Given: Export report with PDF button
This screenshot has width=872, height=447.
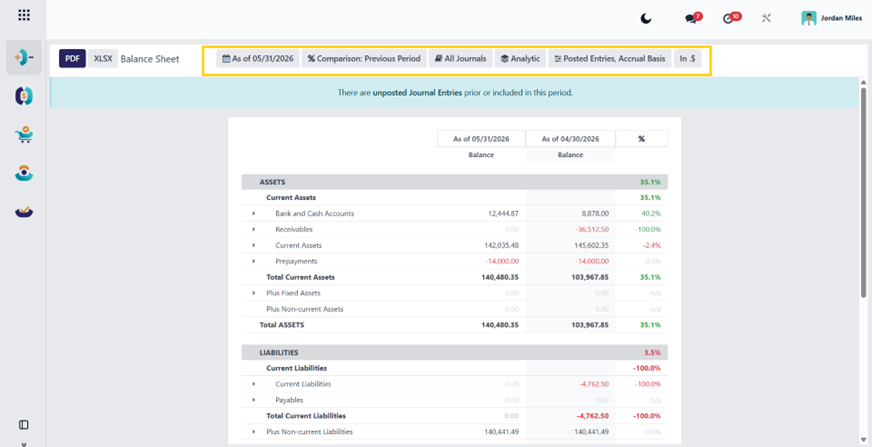Looking at the screenshot, I should (72, 58).
